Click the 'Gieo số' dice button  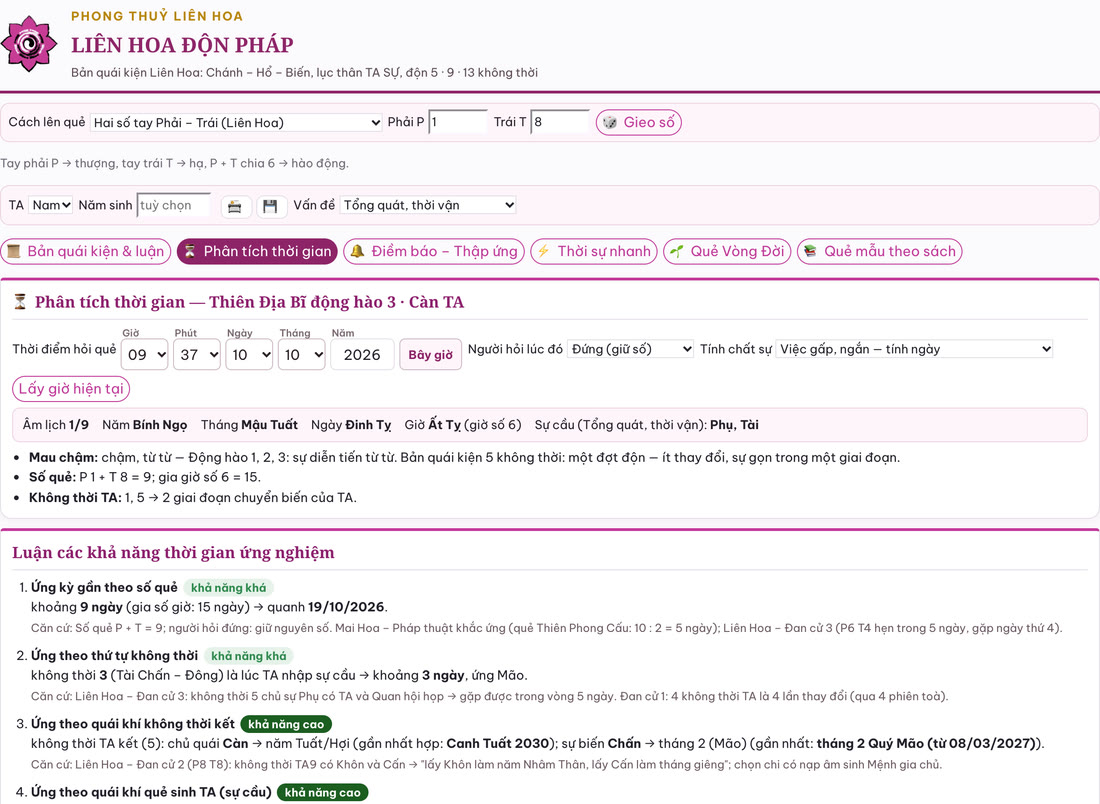(x=638, y=123)
